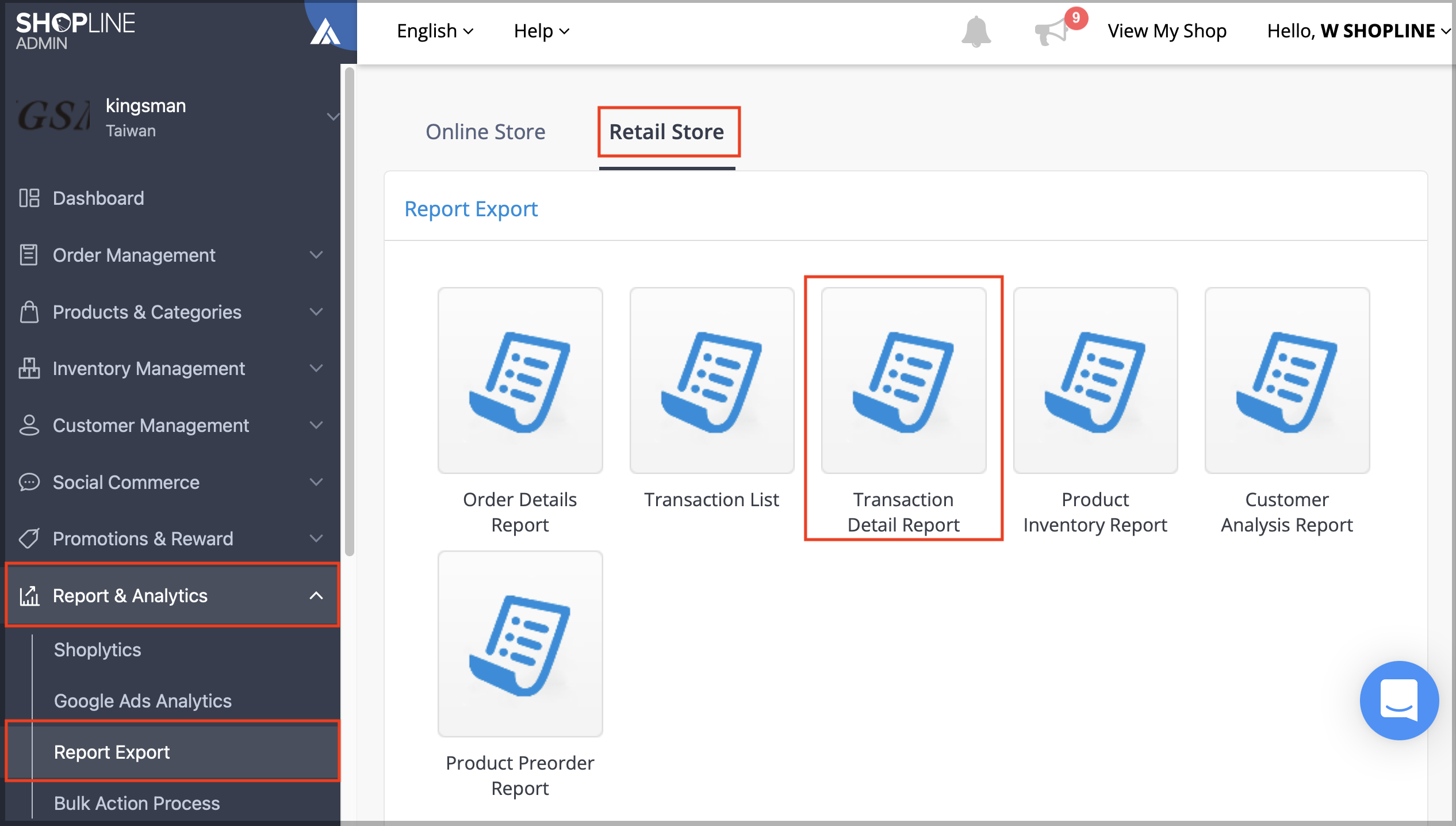The height and width of the screenshot is (826, 1456).
Task: Click the Customer Management person icon
Action: click(29, 425)
